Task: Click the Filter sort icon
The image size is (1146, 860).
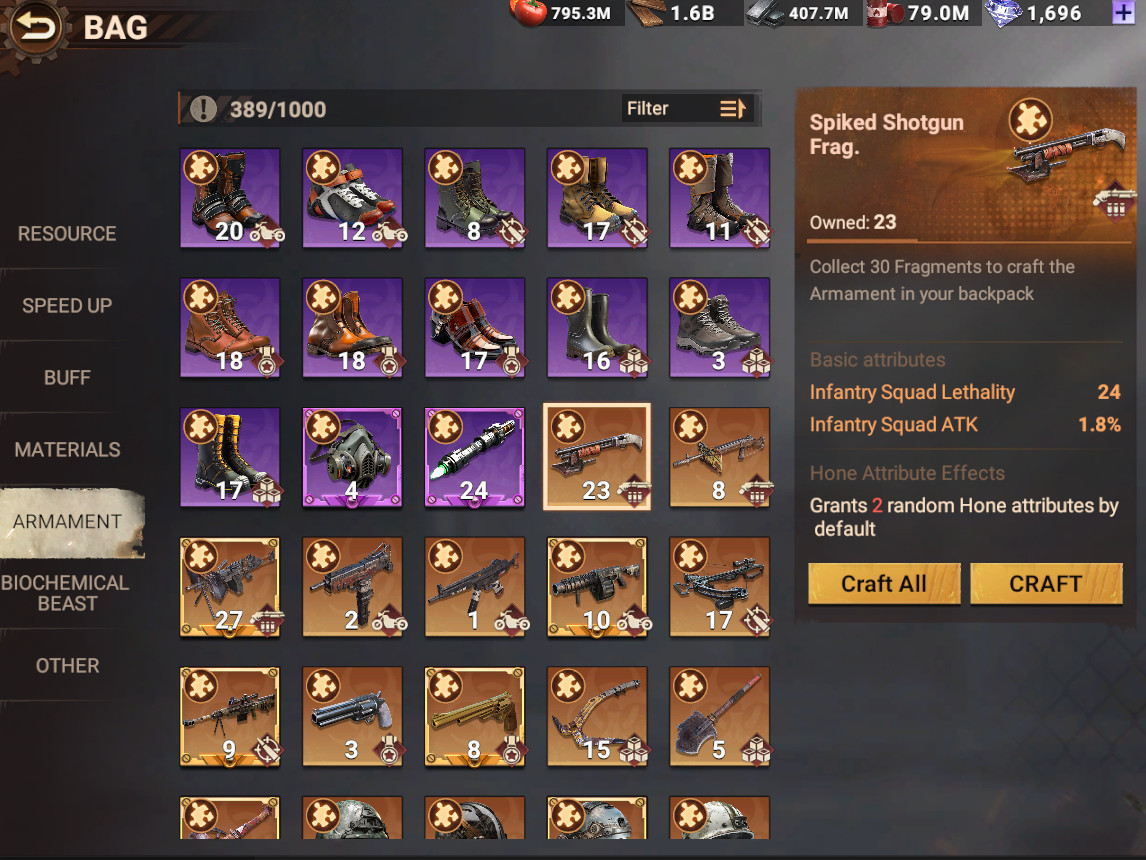Action: [732, 109]
